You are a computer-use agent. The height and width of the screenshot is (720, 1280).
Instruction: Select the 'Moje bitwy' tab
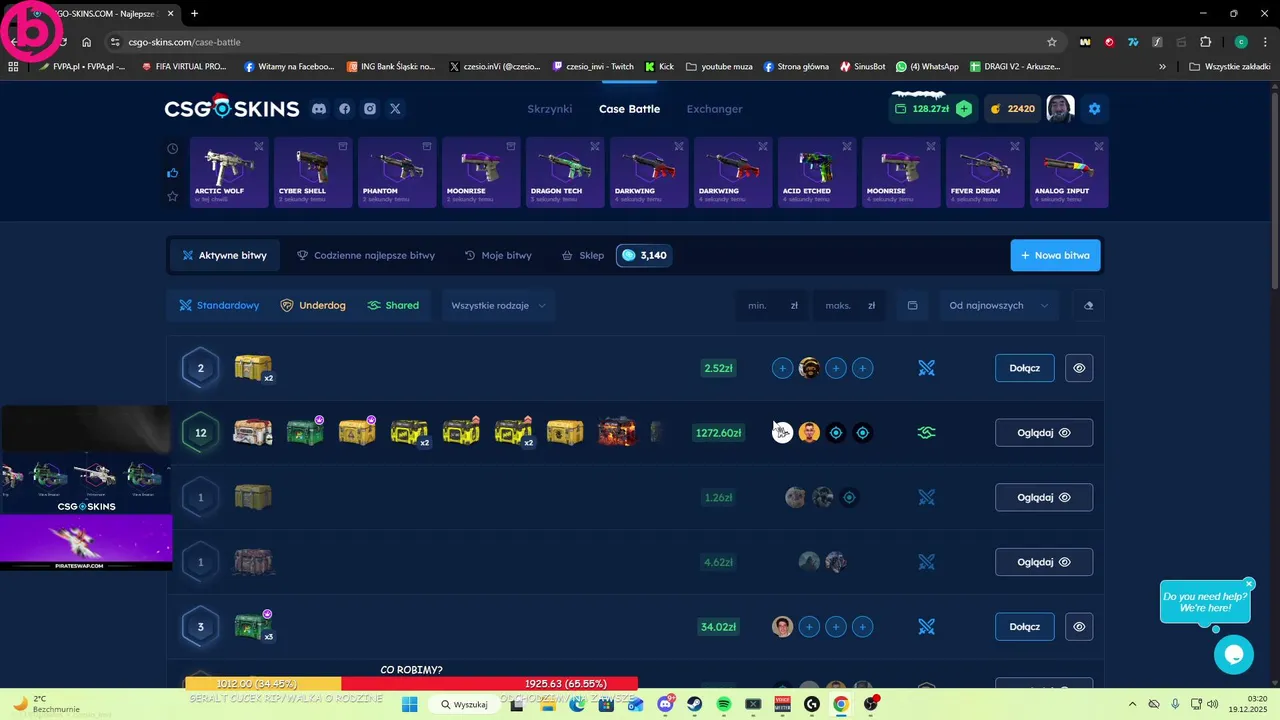tap(498, 255)
